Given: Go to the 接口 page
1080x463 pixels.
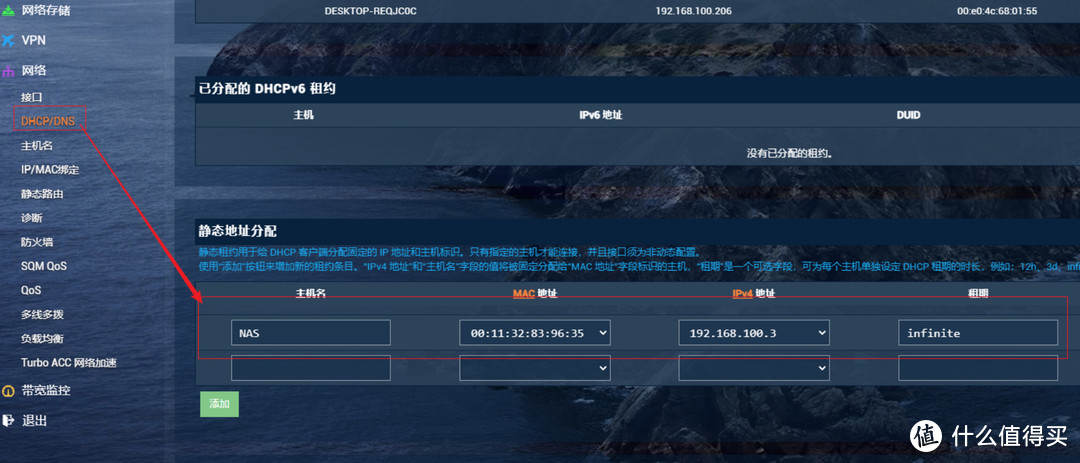Looking at the screenshot, I should [32, 97].
